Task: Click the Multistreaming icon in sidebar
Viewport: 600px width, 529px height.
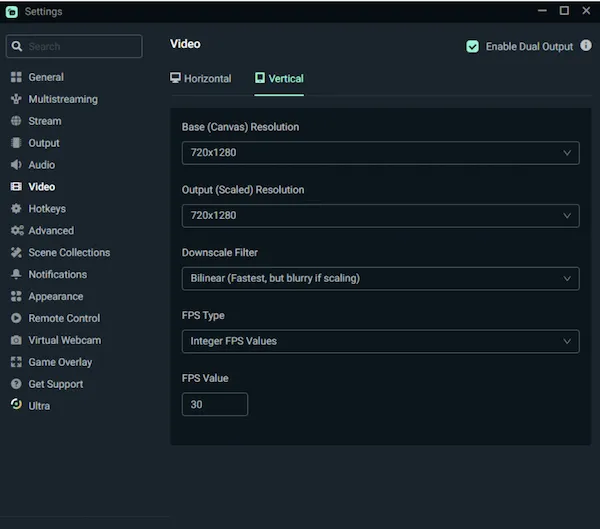Action: tap(16, 99)
